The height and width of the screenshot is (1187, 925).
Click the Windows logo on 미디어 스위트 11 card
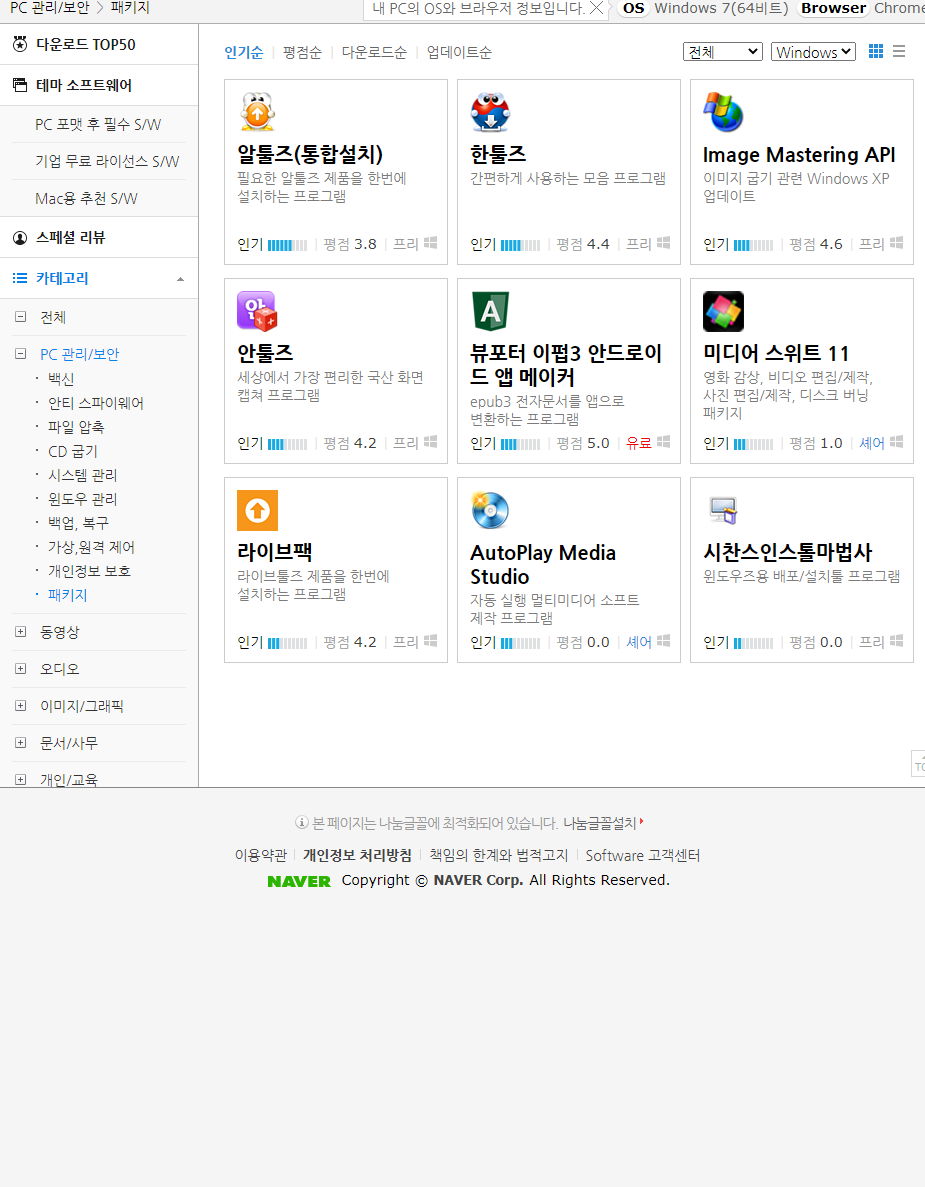[897, 442]
